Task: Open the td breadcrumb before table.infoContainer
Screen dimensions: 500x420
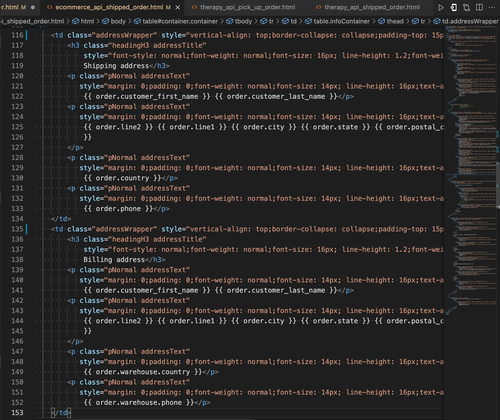Action: tap(289, 21)
